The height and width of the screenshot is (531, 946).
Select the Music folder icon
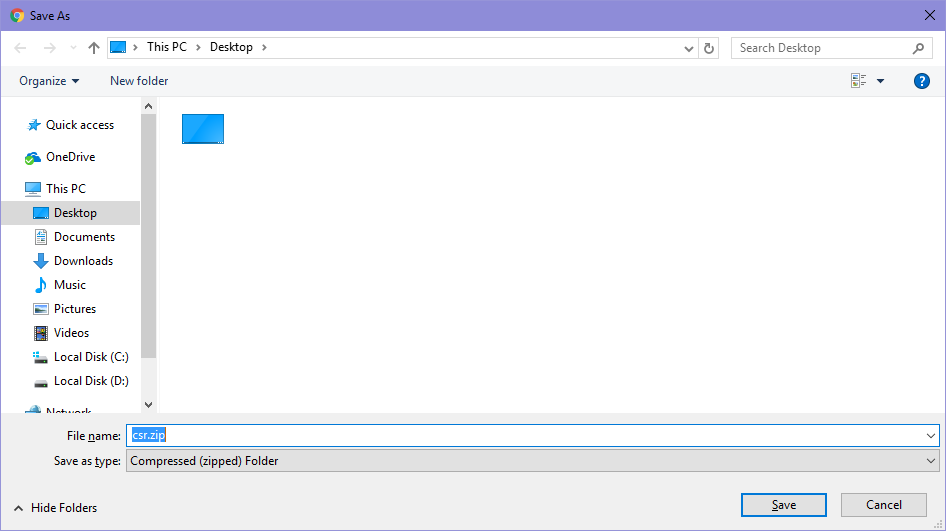(41, 285)
